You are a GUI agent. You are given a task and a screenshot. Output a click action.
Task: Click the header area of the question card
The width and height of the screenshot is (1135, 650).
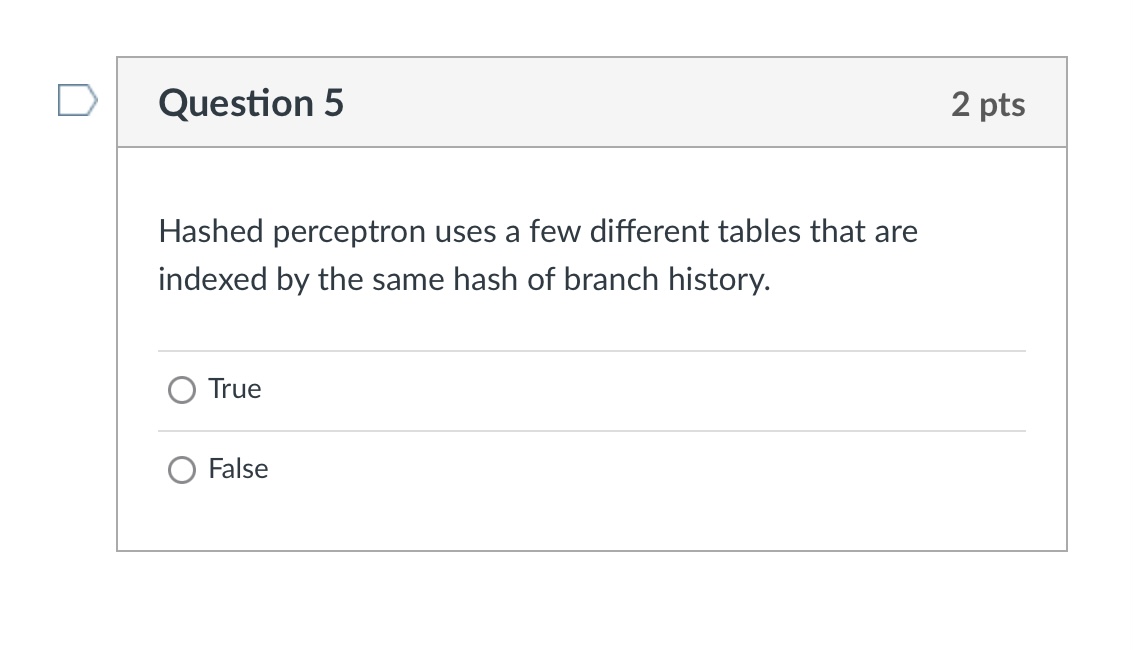pyautogui.click(x=592, y=102)
